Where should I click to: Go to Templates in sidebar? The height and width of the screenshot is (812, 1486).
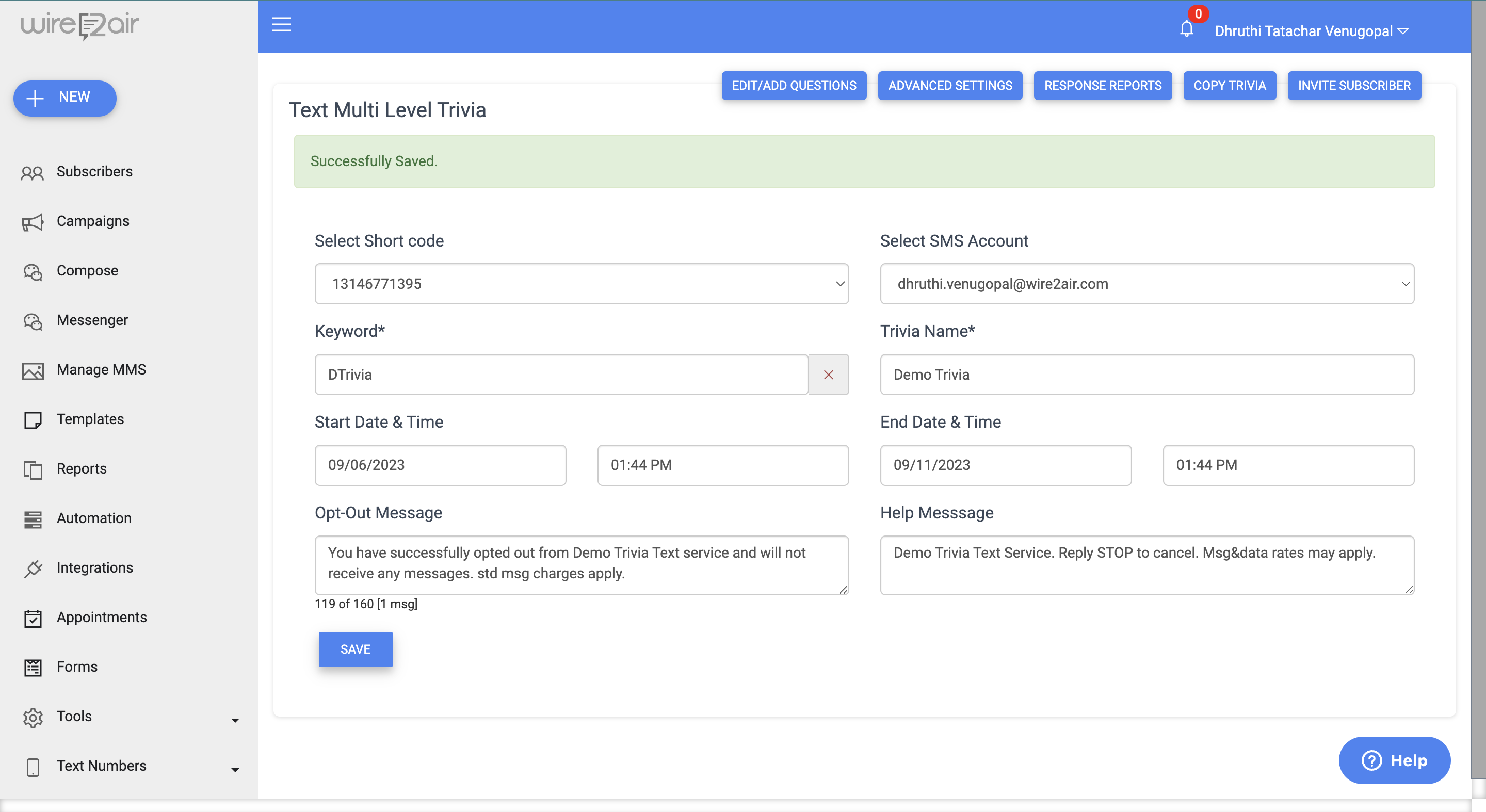pyautogui.click(x=90, y=419)
